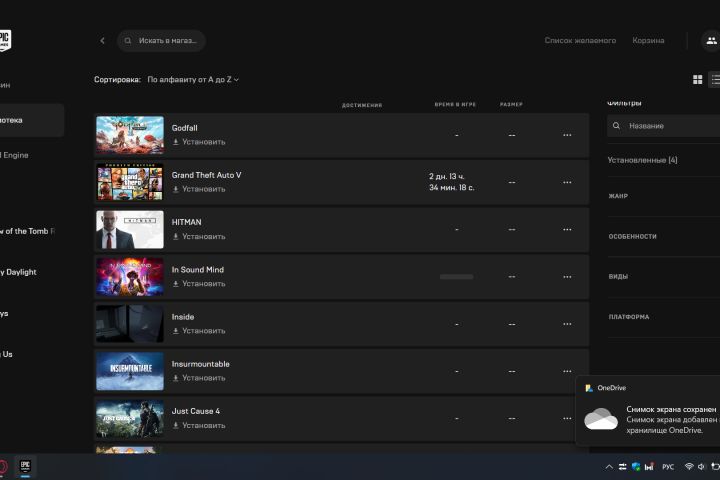Open three-dots menu for HITMAN
This screenshot has height=480, width=720.
567,229
